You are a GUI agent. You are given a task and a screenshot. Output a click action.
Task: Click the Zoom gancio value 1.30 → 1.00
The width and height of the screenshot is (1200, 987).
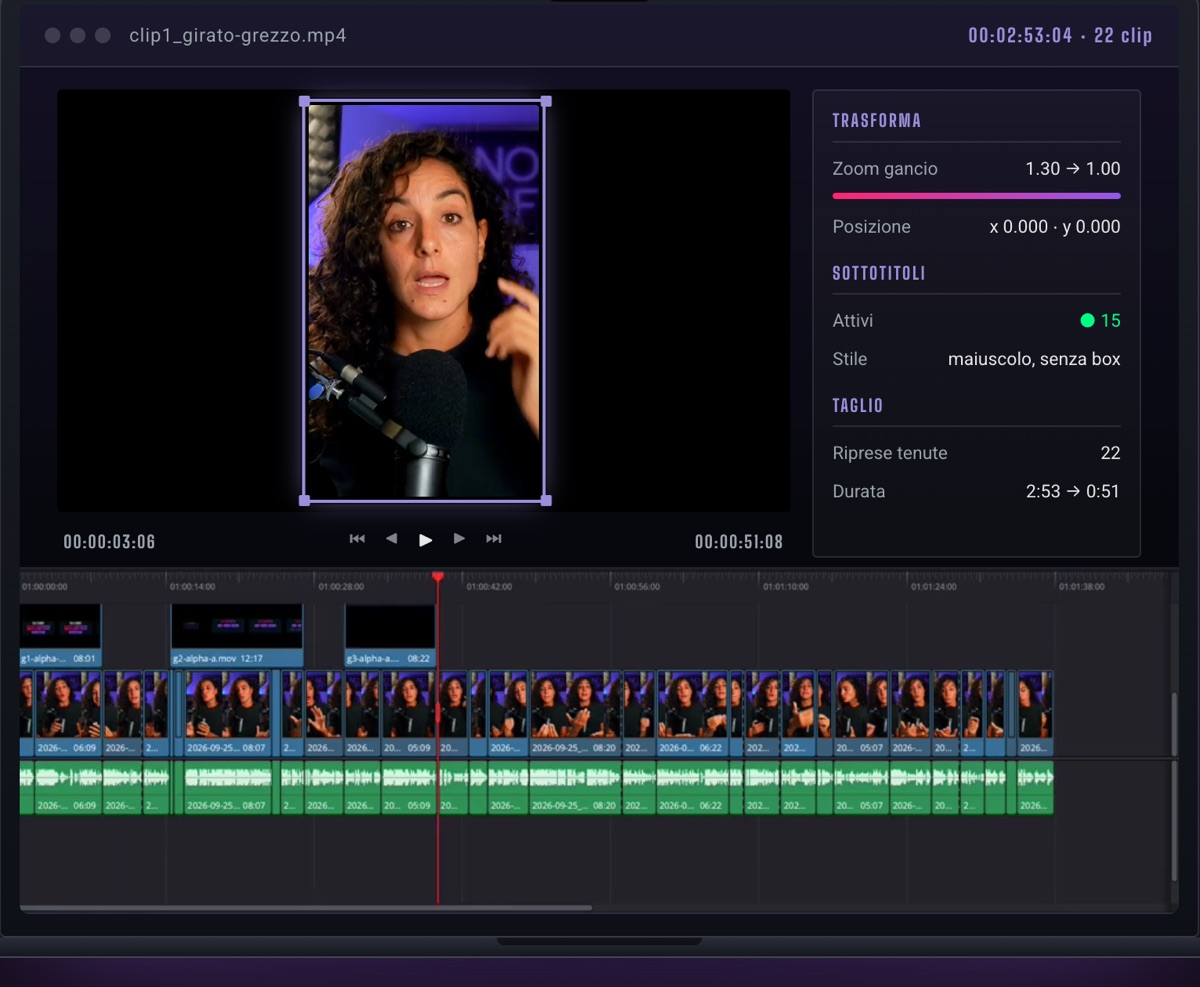click(x=1073, y=169)
